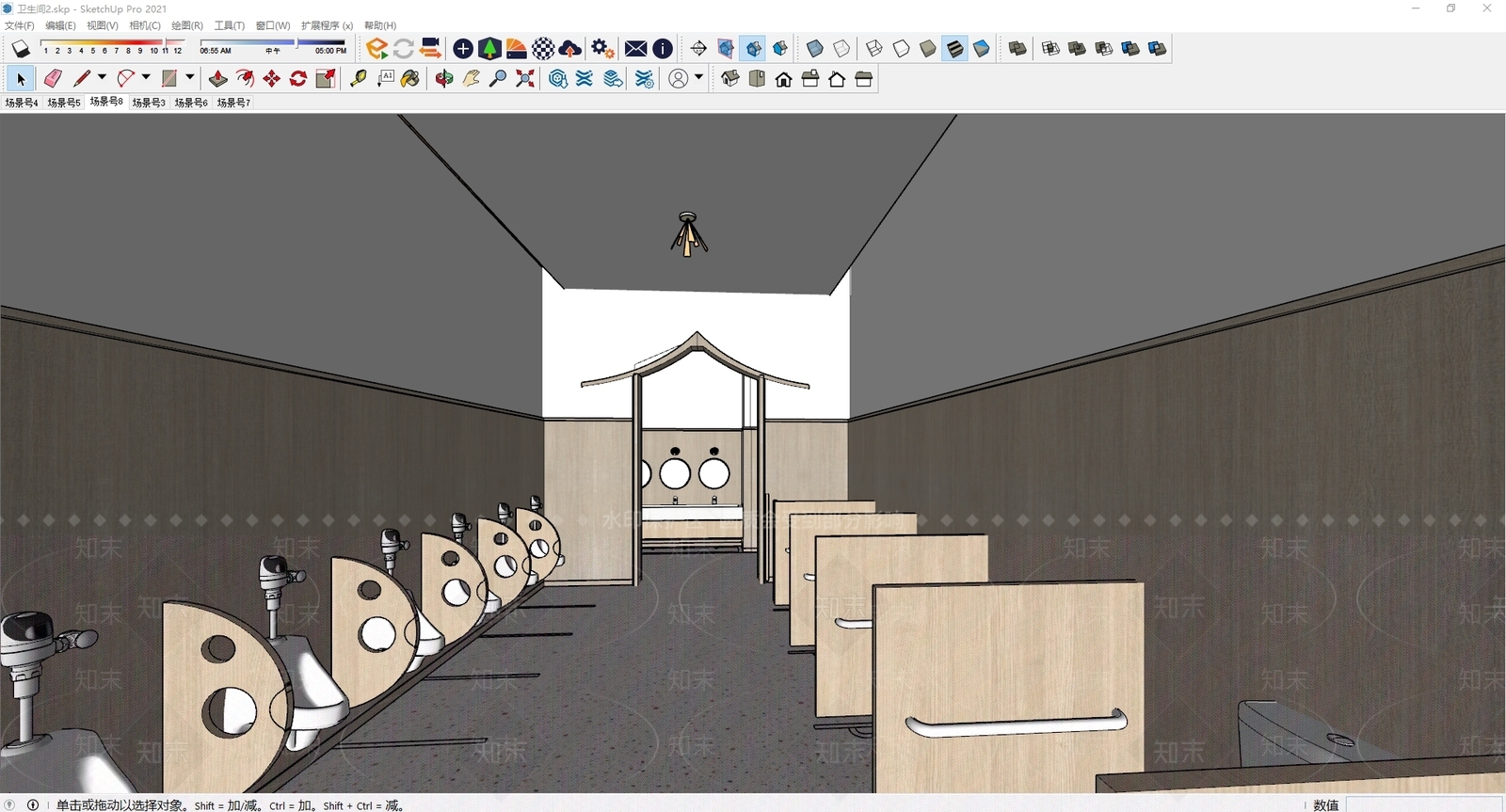Select the Tape Measure tool
The image size is (1506, 812).
359,79
